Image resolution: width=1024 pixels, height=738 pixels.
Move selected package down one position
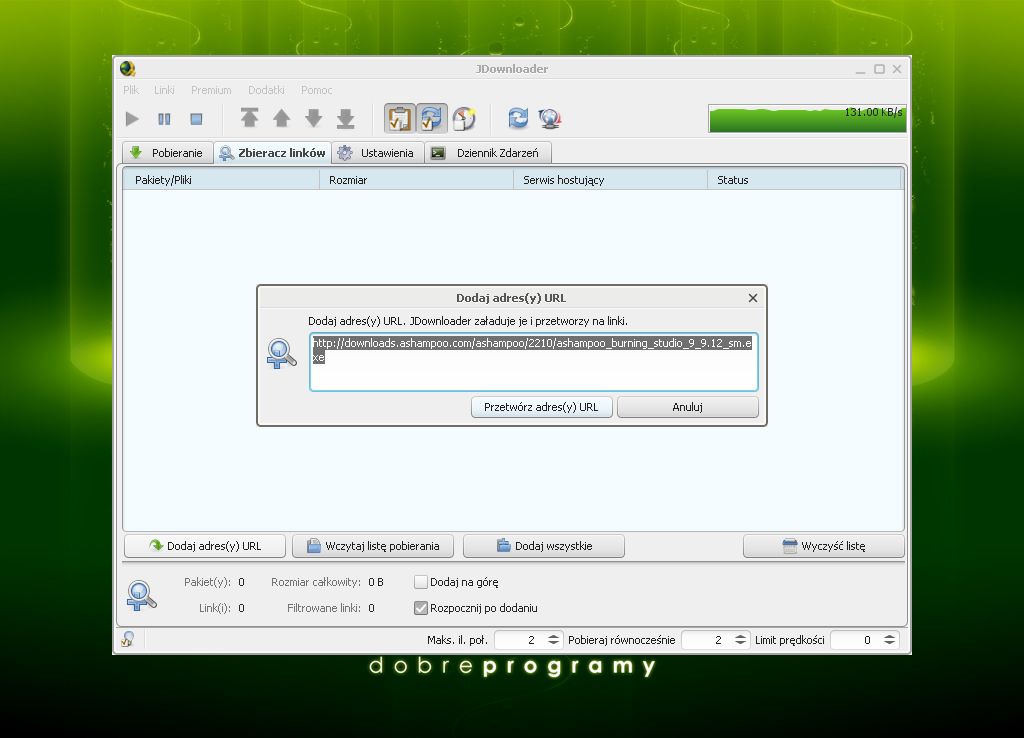click(x=313, y=118)
